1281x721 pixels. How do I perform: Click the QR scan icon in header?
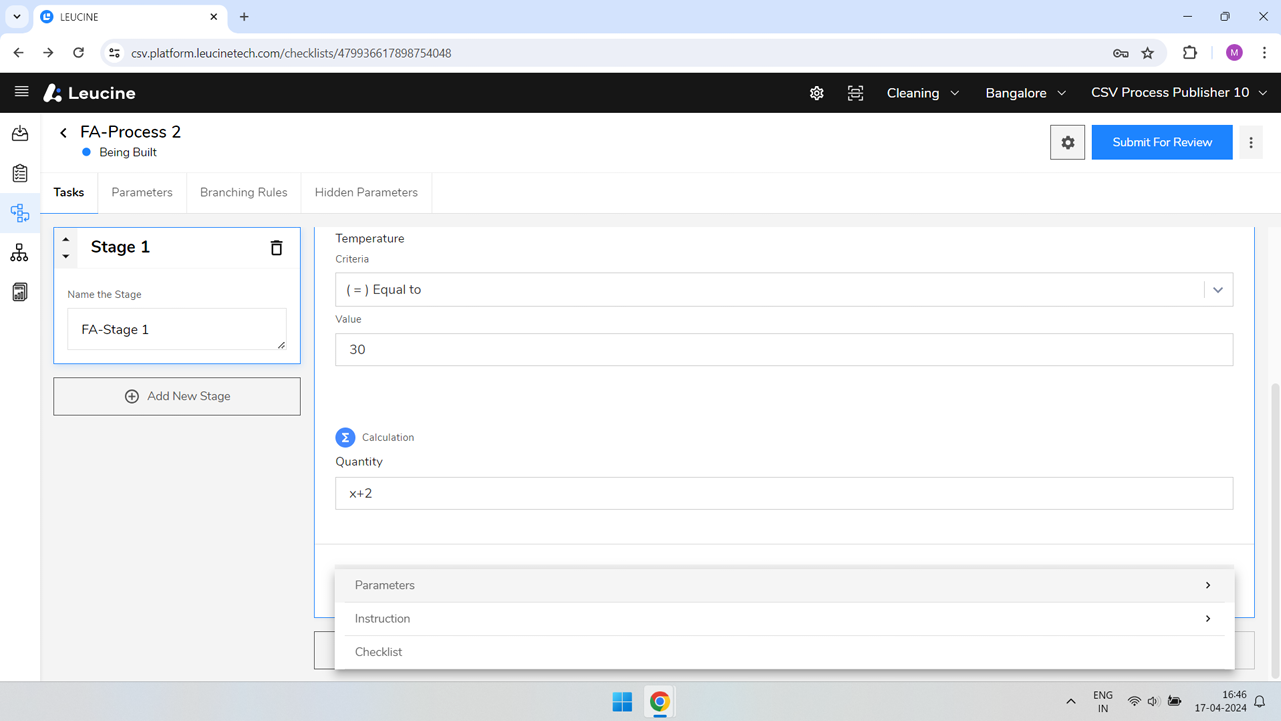pos(856,93)
